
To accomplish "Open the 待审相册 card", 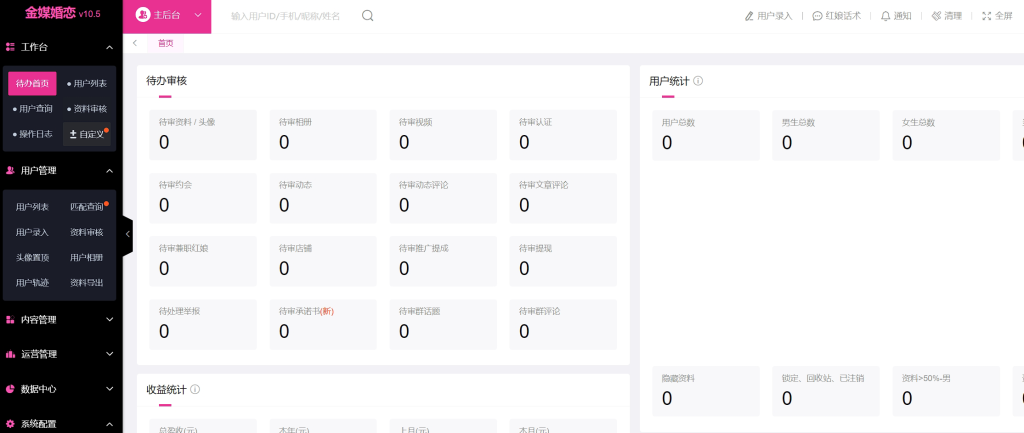I will coord(323,135).
